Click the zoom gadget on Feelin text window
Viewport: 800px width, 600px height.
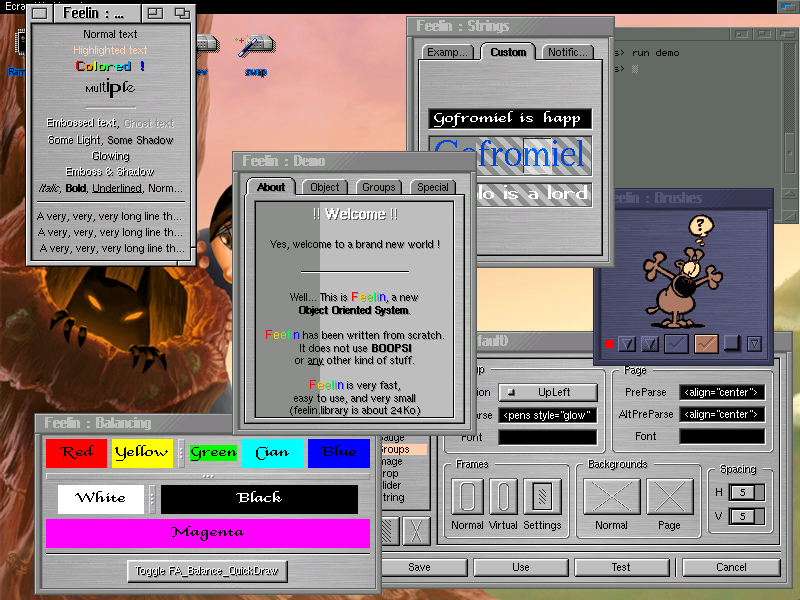(x=155, y=13)
